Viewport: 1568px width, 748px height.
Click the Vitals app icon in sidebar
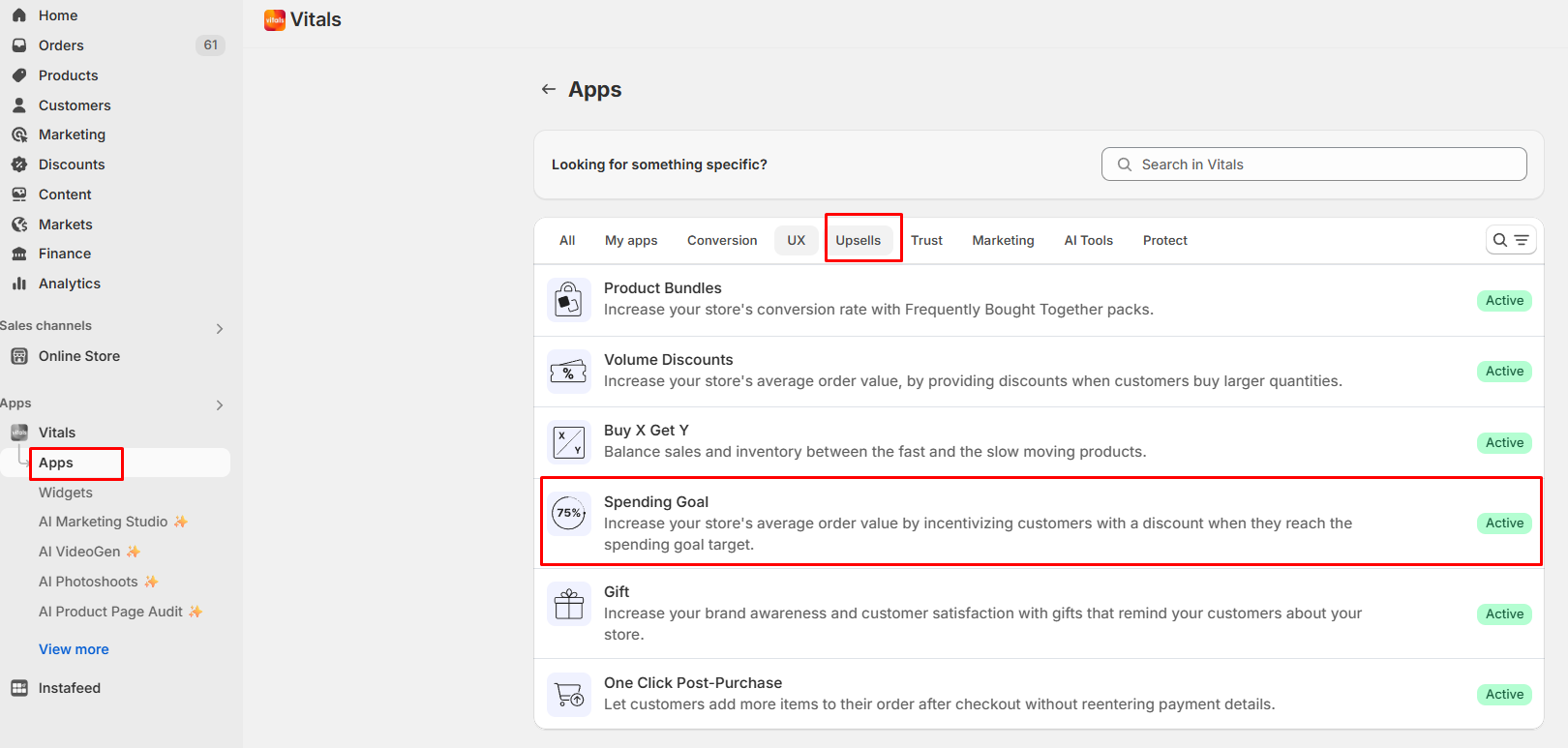(x=19, y=433)
